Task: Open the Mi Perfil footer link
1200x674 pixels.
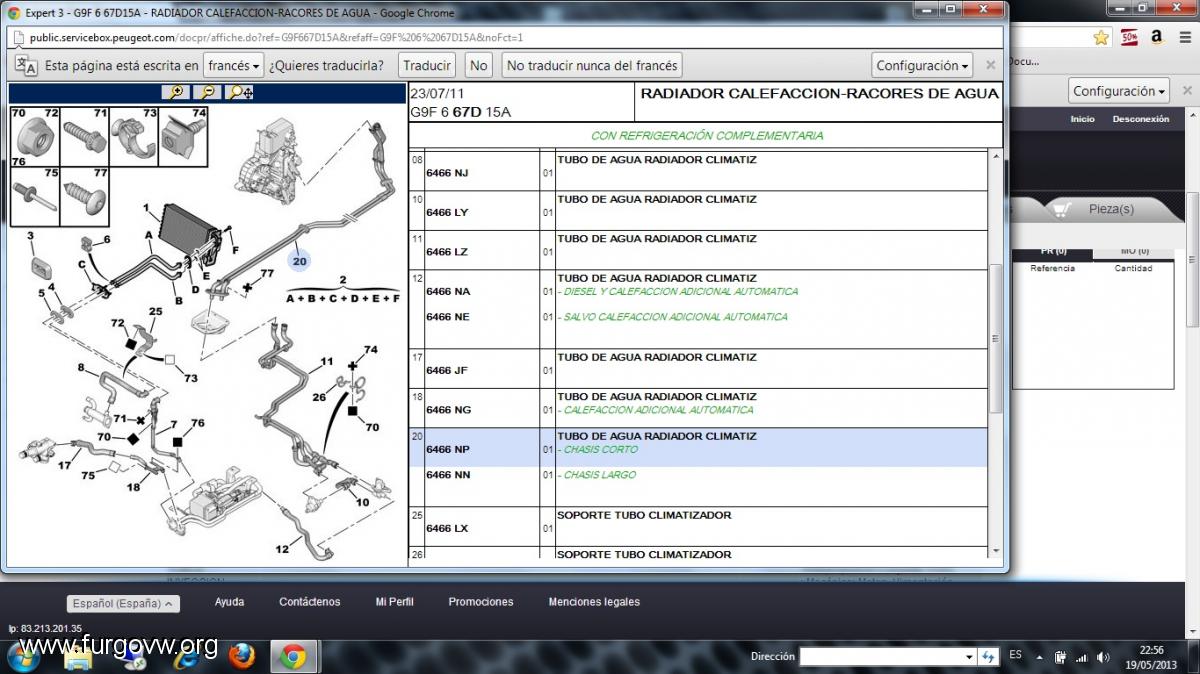Action: coord(394,602)
